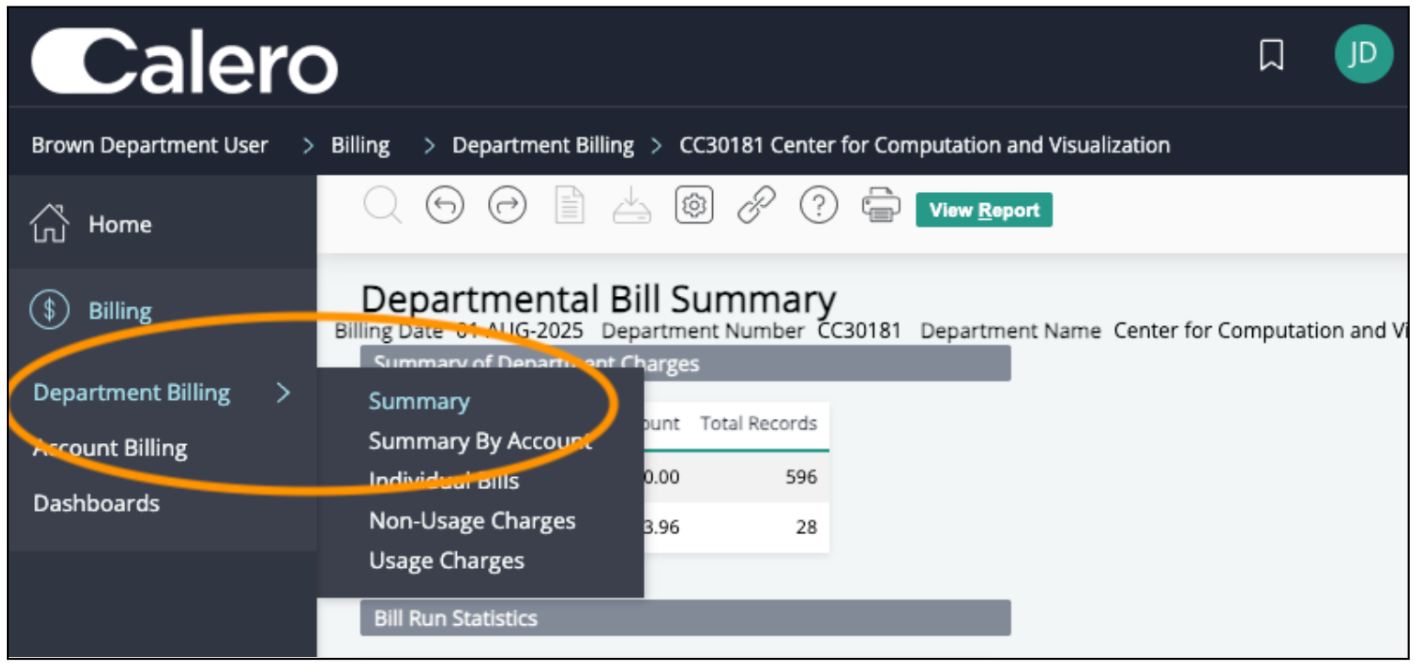This screenshot has width=1415, height=669.
Task: Click the Total Records column header
Action: coord(758,423)
